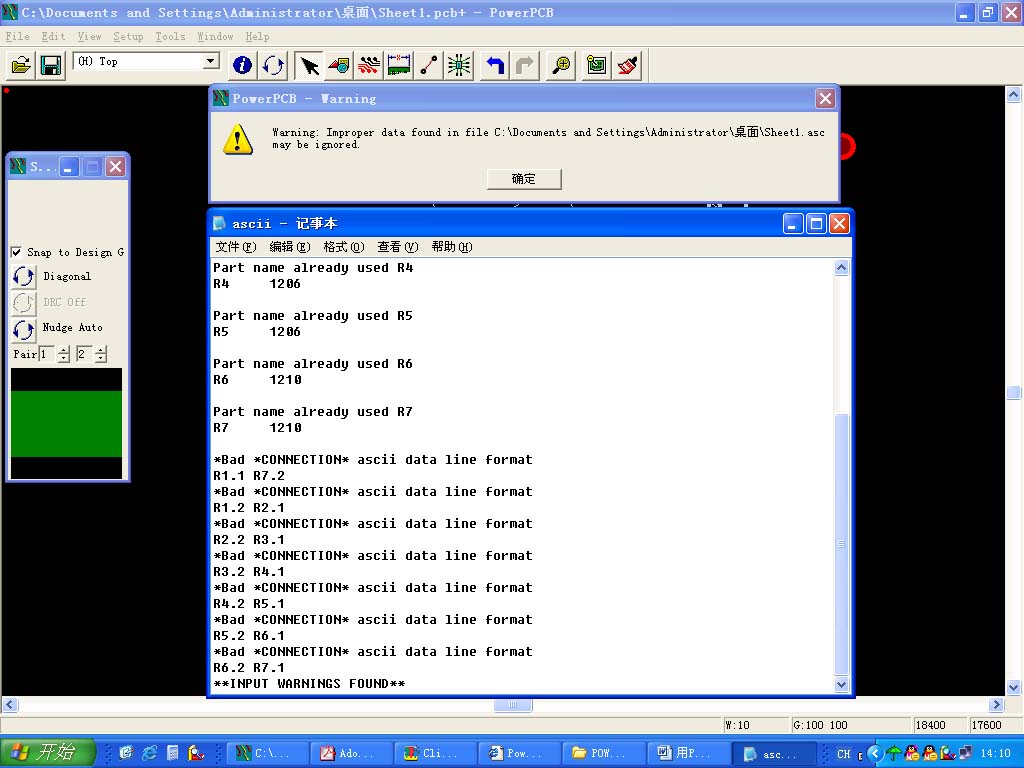Click PowerPCB horizontal scrollbar left arrow
Screen dimensions: 1024x768
tap(10, 705)
